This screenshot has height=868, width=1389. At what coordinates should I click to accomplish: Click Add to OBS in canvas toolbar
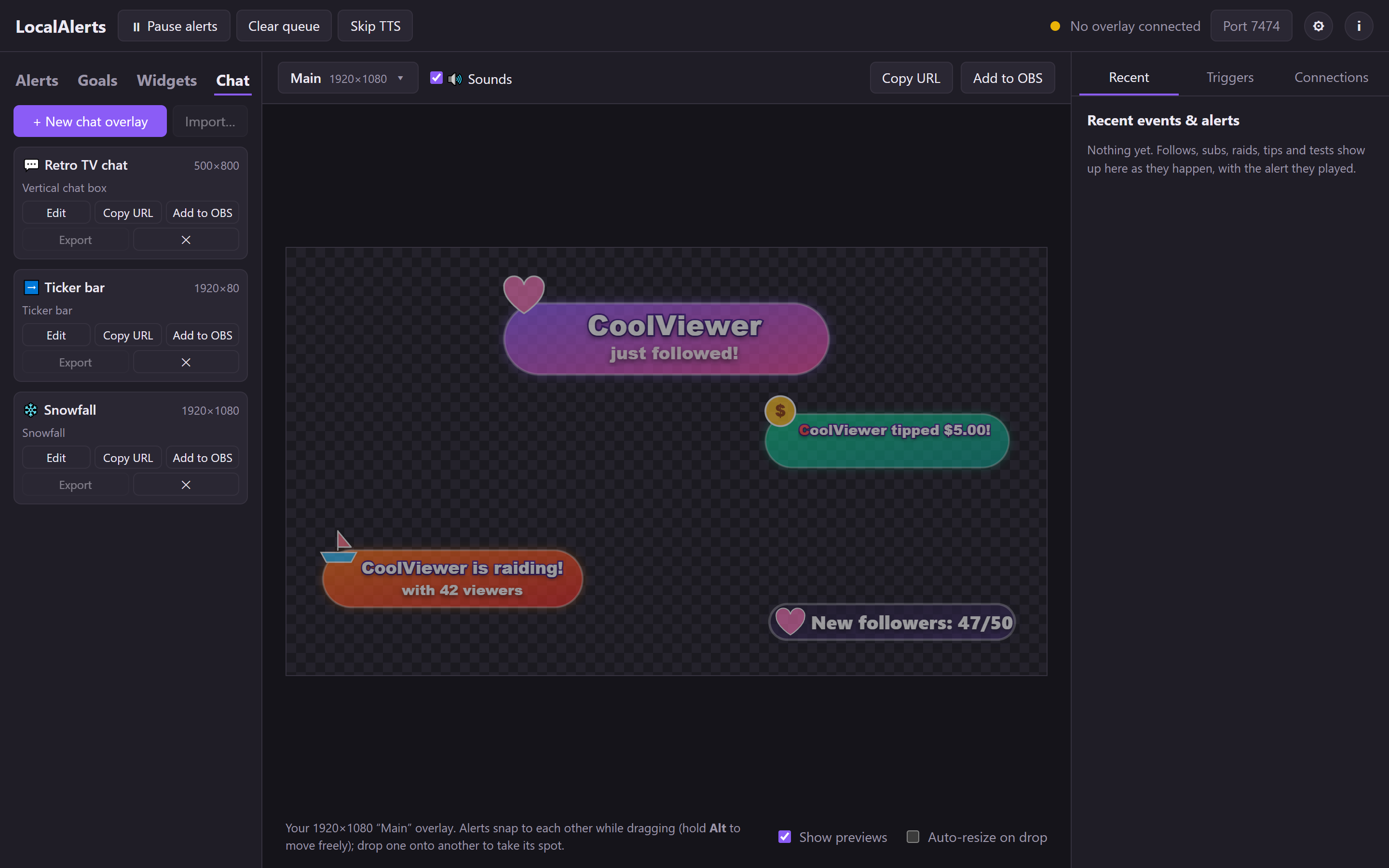coord(1008,78)
